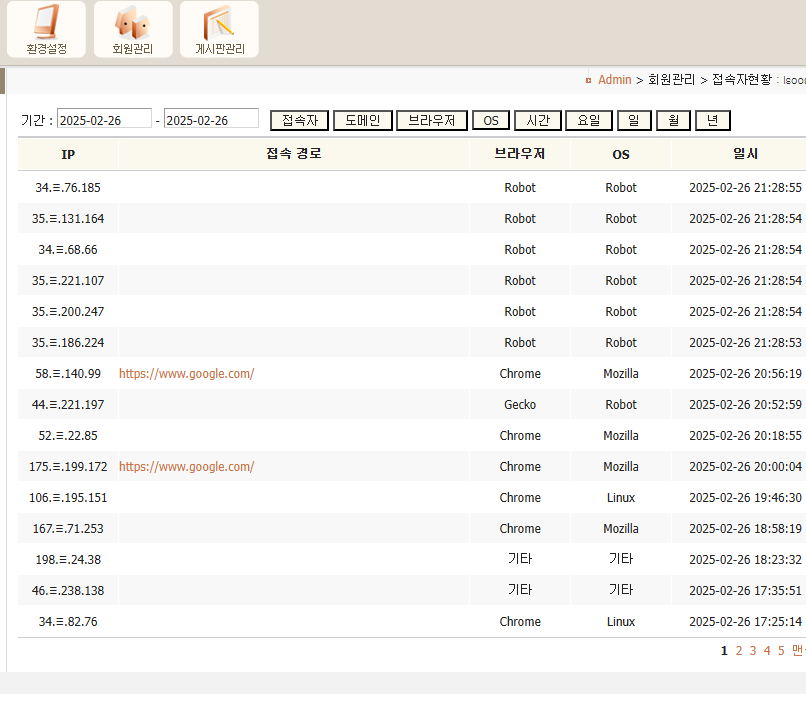Click Mozilla cell in 167.≡.71.253 row
Viewport: 806px width, 707px height.
coord(621,529)
